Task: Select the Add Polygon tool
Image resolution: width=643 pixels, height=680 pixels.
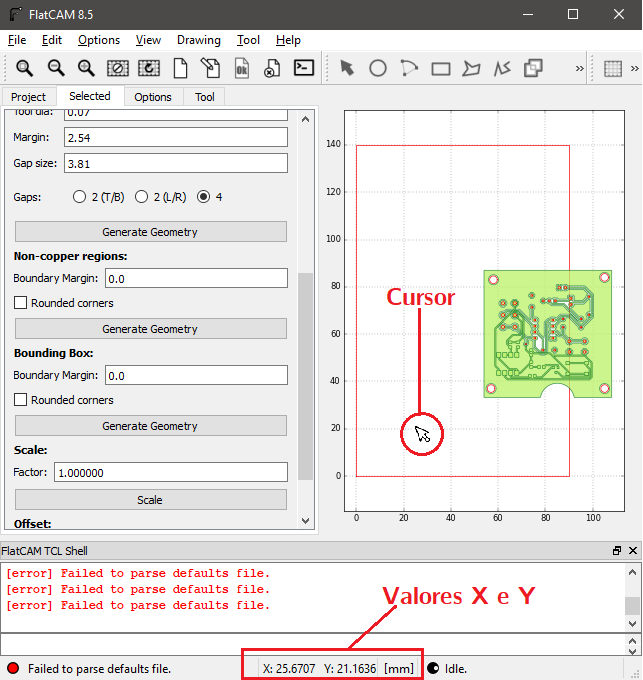Action: pyautogui.click(x=471, y=69)
